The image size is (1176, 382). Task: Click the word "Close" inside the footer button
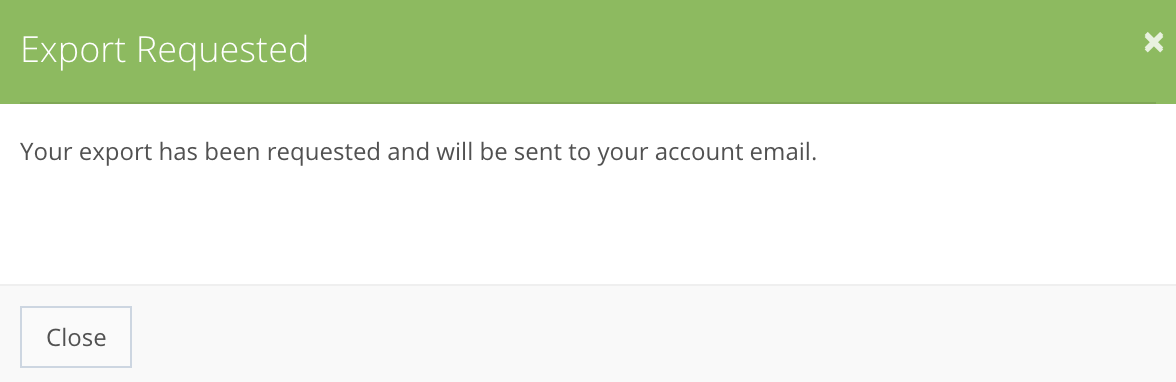(x=76, y=337)
